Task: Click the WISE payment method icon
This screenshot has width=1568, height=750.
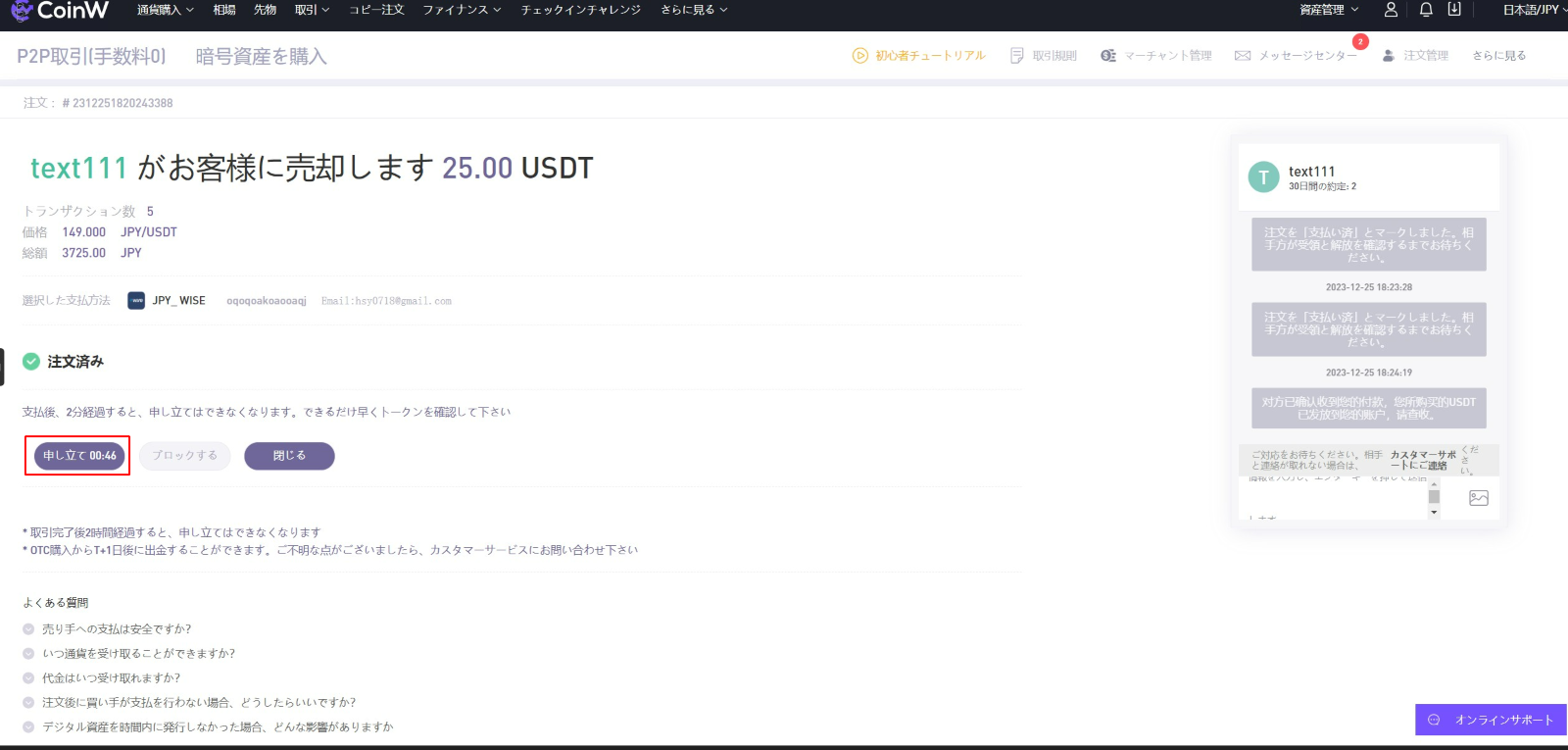Action: click(136, 301)
